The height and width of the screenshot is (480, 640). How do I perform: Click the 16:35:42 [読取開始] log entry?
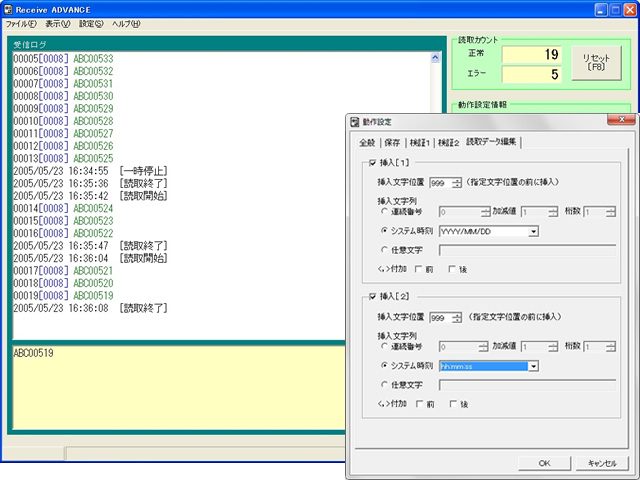coord(90,196)
